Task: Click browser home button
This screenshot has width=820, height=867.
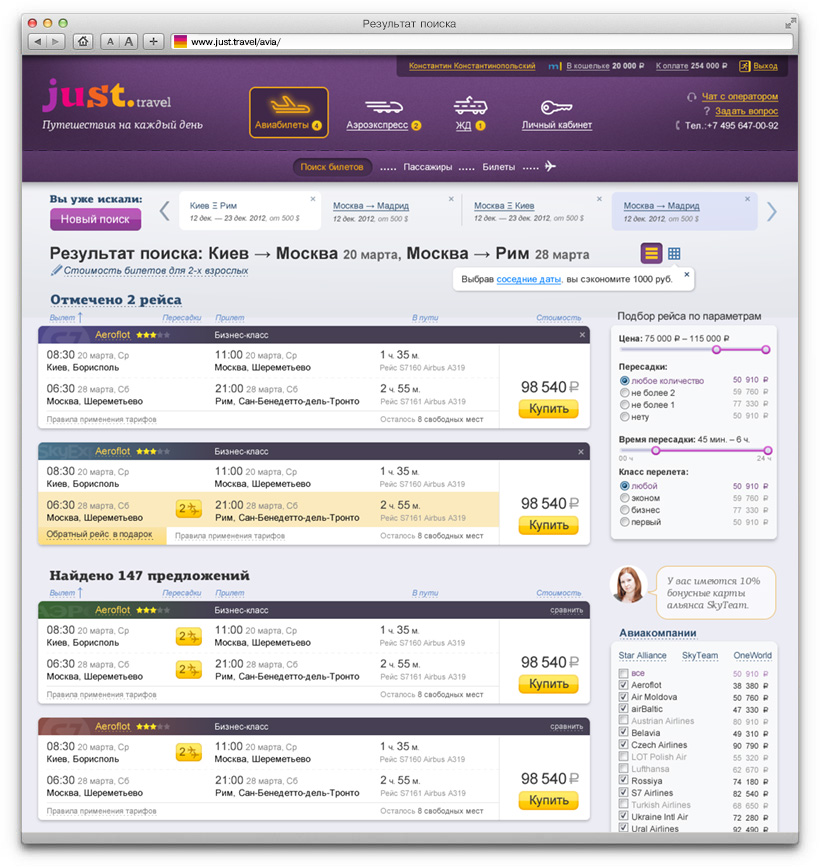Action: pyautogui.click(x=83, y=41)
